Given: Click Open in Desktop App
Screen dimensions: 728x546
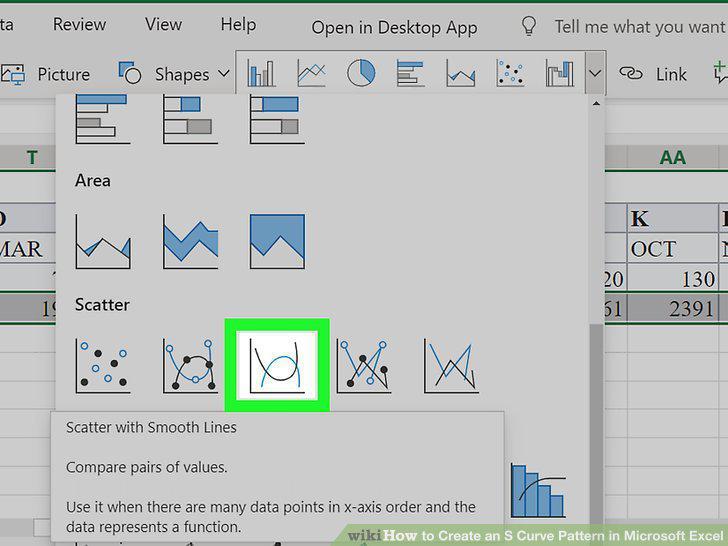Looking at the screenshot, I should (x=394, y=28).
